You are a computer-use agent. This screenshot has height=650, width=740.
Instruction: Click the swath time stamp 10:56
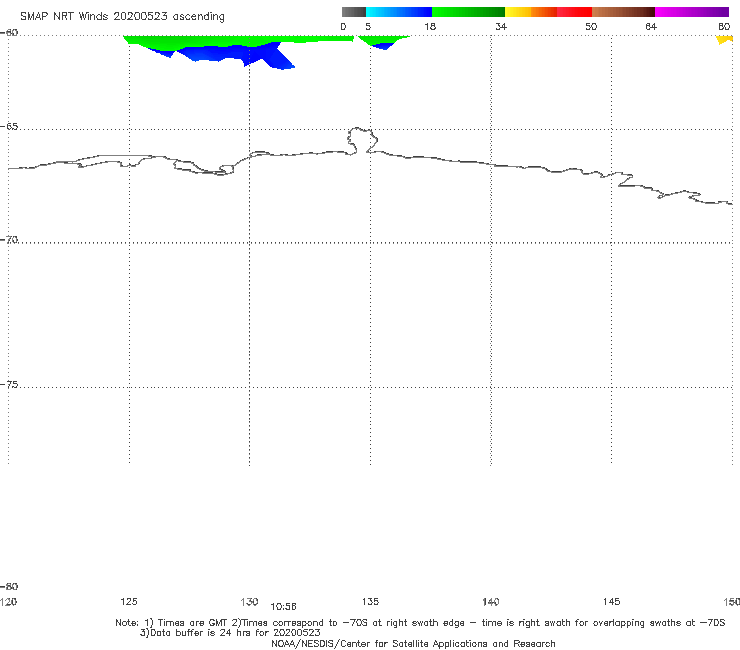[283, 607]
